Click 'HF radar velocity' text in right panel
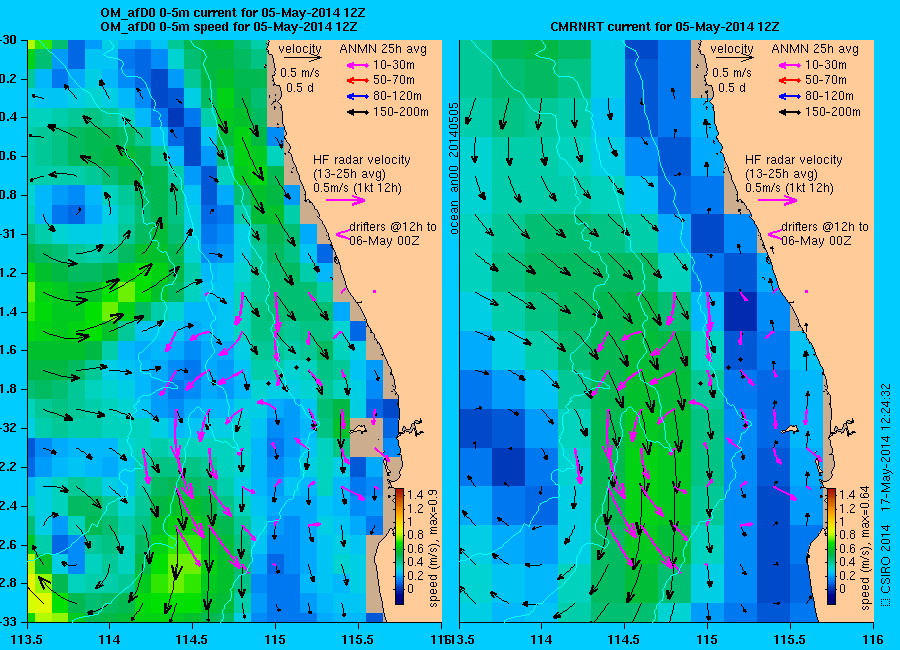 point(794,160)
